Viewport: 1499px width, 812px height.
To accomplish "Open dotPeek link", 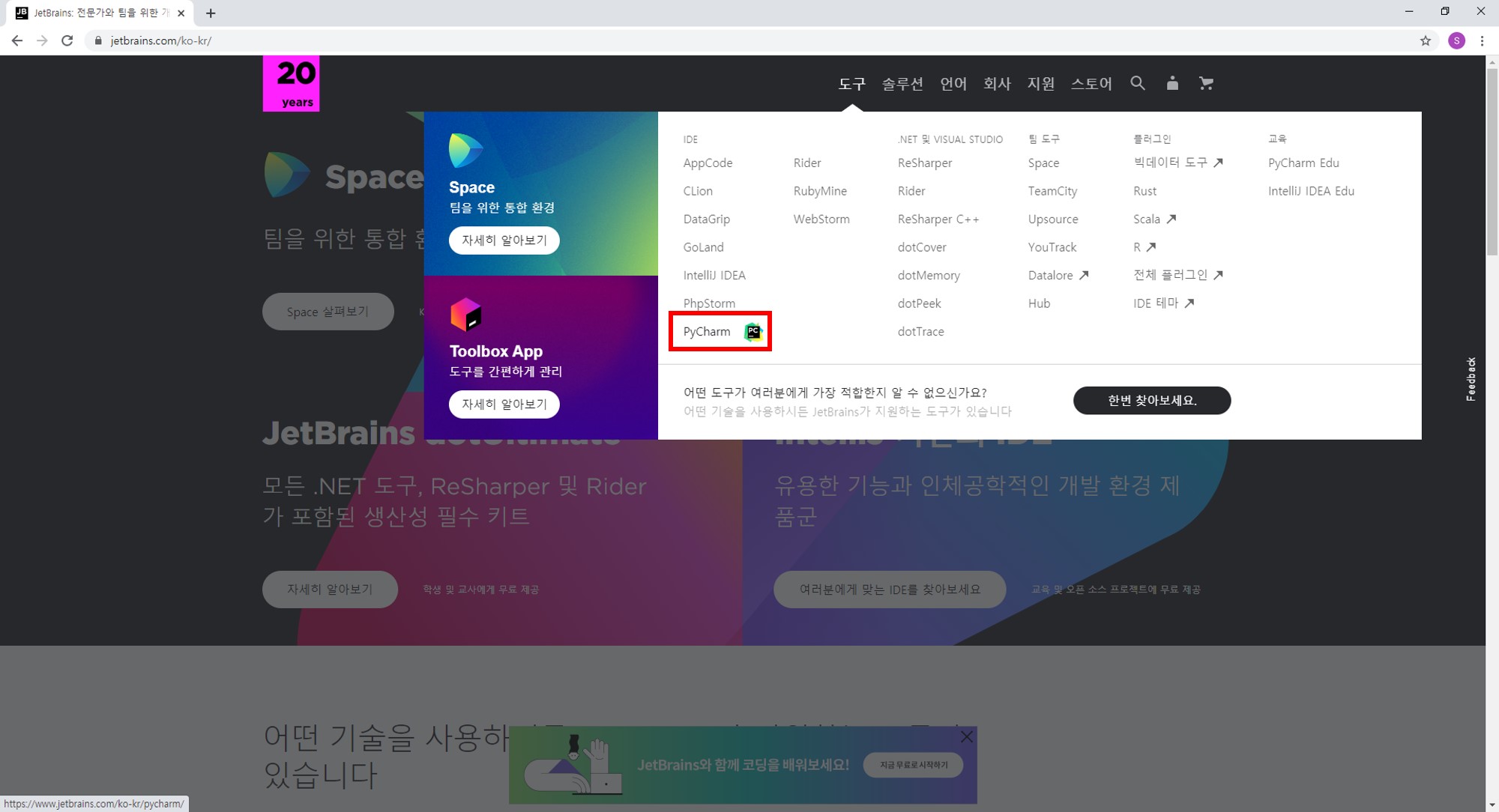I will pos(919,303).
